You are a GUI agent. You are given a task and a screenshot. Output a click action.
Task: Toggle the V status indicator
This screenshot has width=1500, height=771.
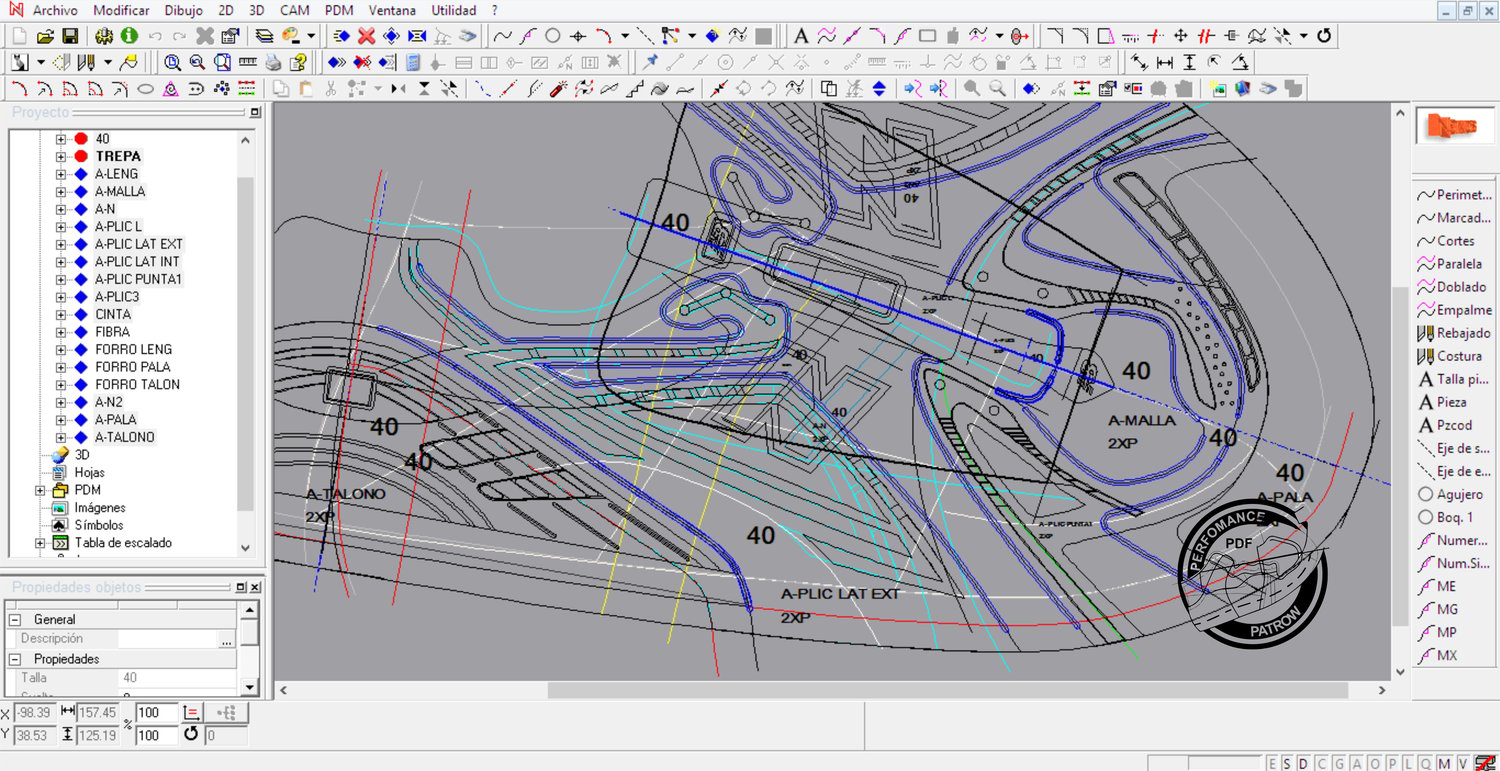tap(1461, 763)
